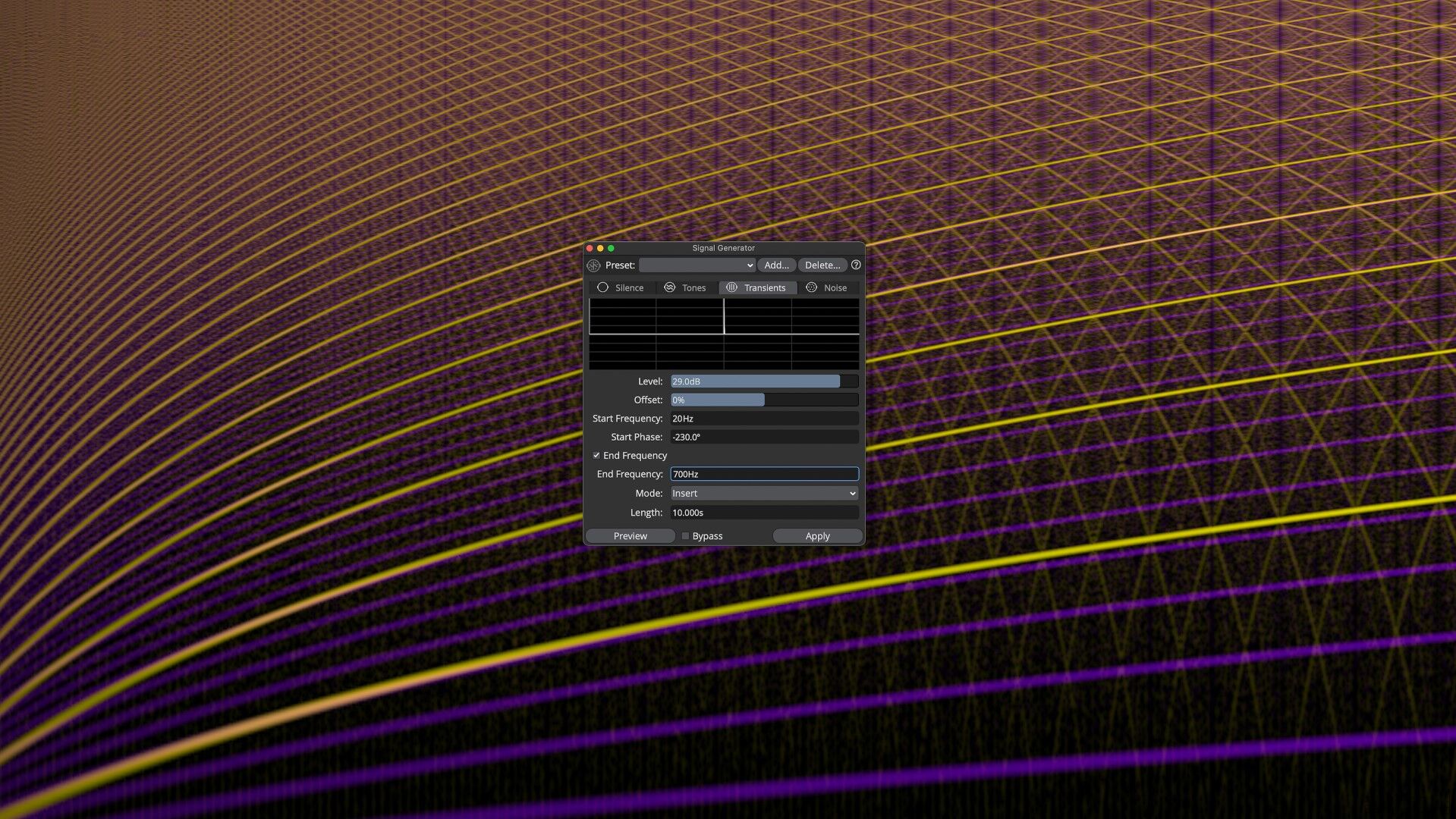The width and height of the screenshot is (1456, 819).
Task: Click the Length field 10.000s
Action: (x=764, y=513)
